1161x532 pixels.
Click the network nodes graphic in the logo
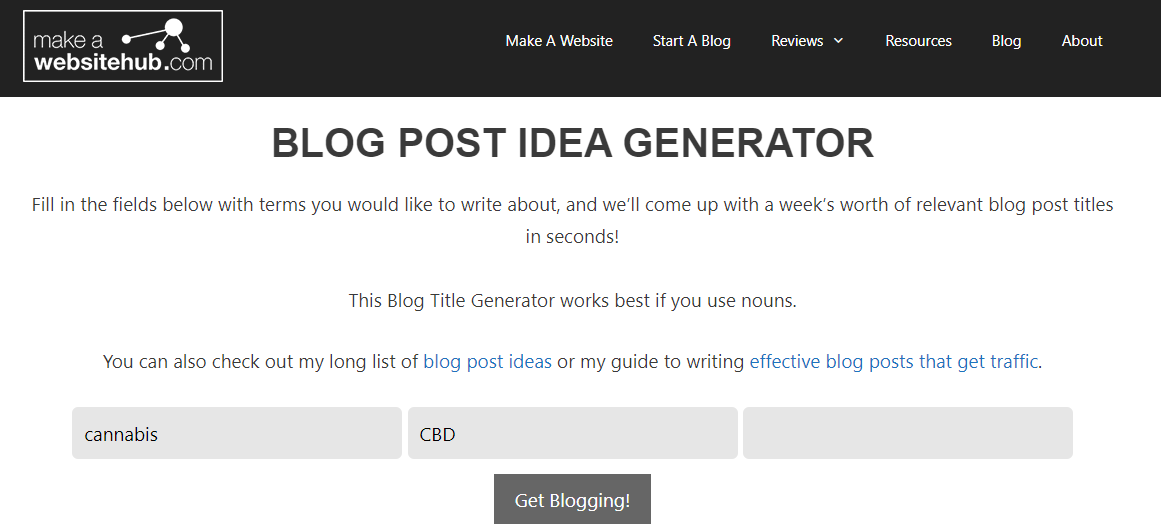pyautogui.click(x=157, y=36)
